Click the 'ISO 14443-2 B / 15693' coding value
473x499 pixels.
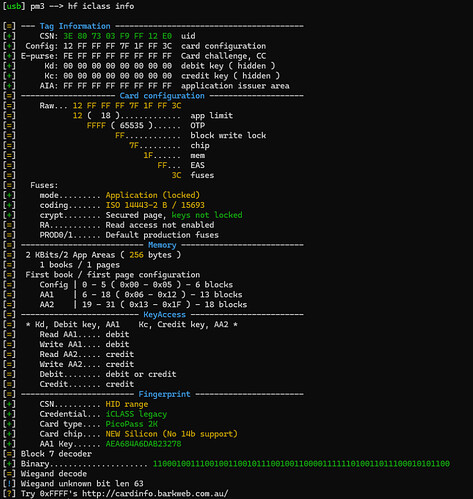pyautogui.click(x=155, y=205)
